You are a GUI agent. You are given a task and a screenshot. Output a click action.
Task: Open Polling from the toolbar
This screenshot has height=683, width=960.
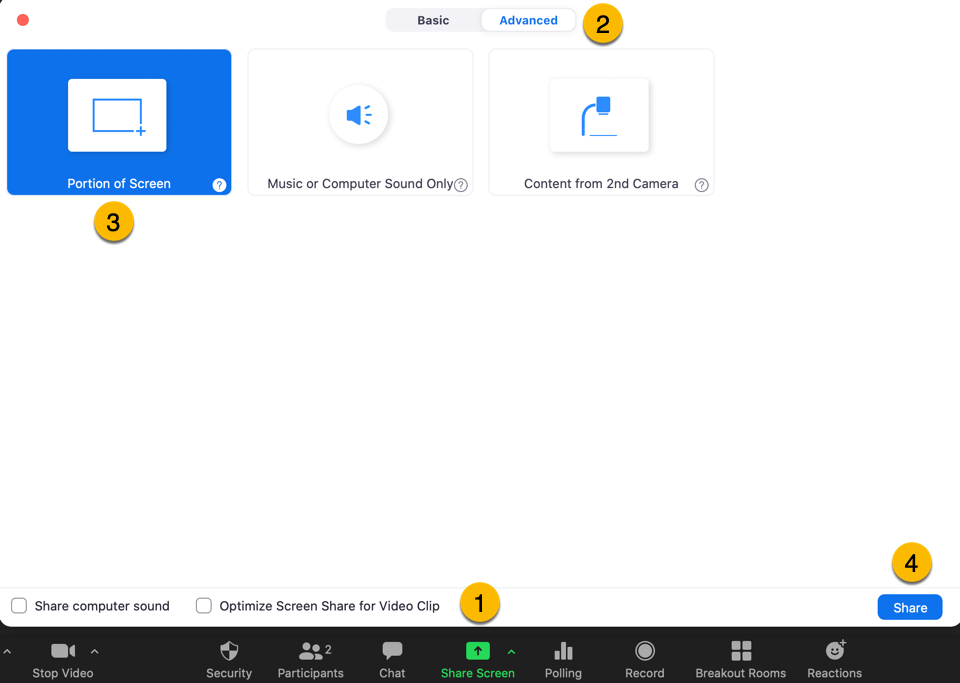click(563, 652)
